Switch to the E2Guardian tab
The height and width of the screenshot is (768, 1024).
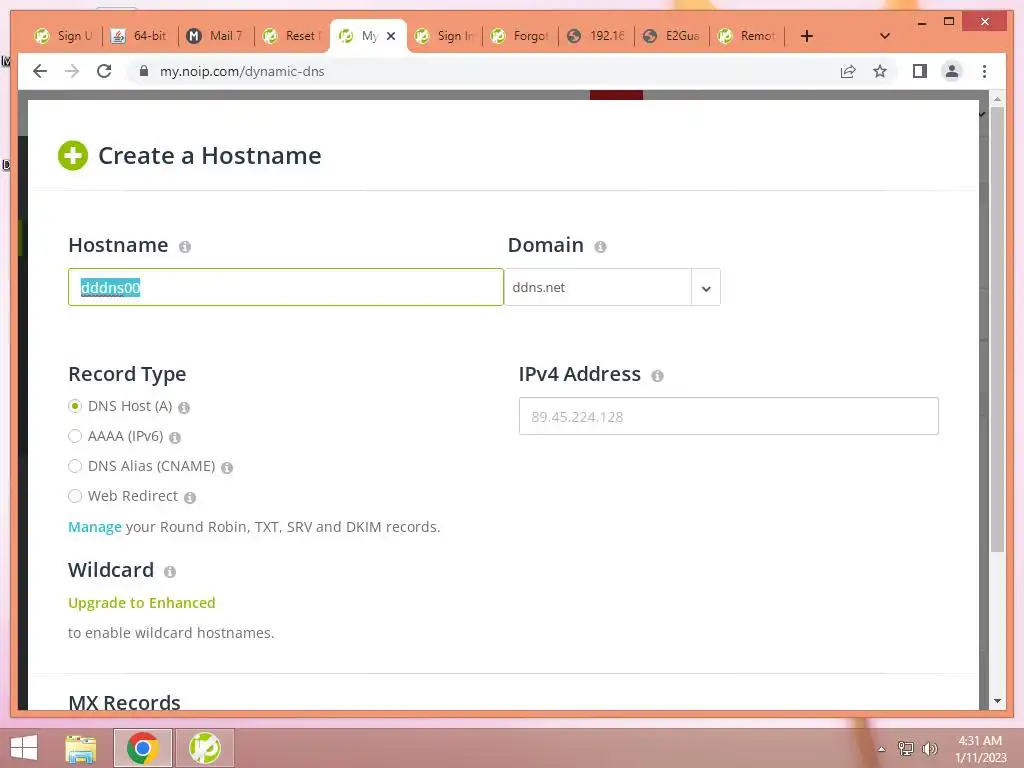pyautogui.click(x=671, y=36)
